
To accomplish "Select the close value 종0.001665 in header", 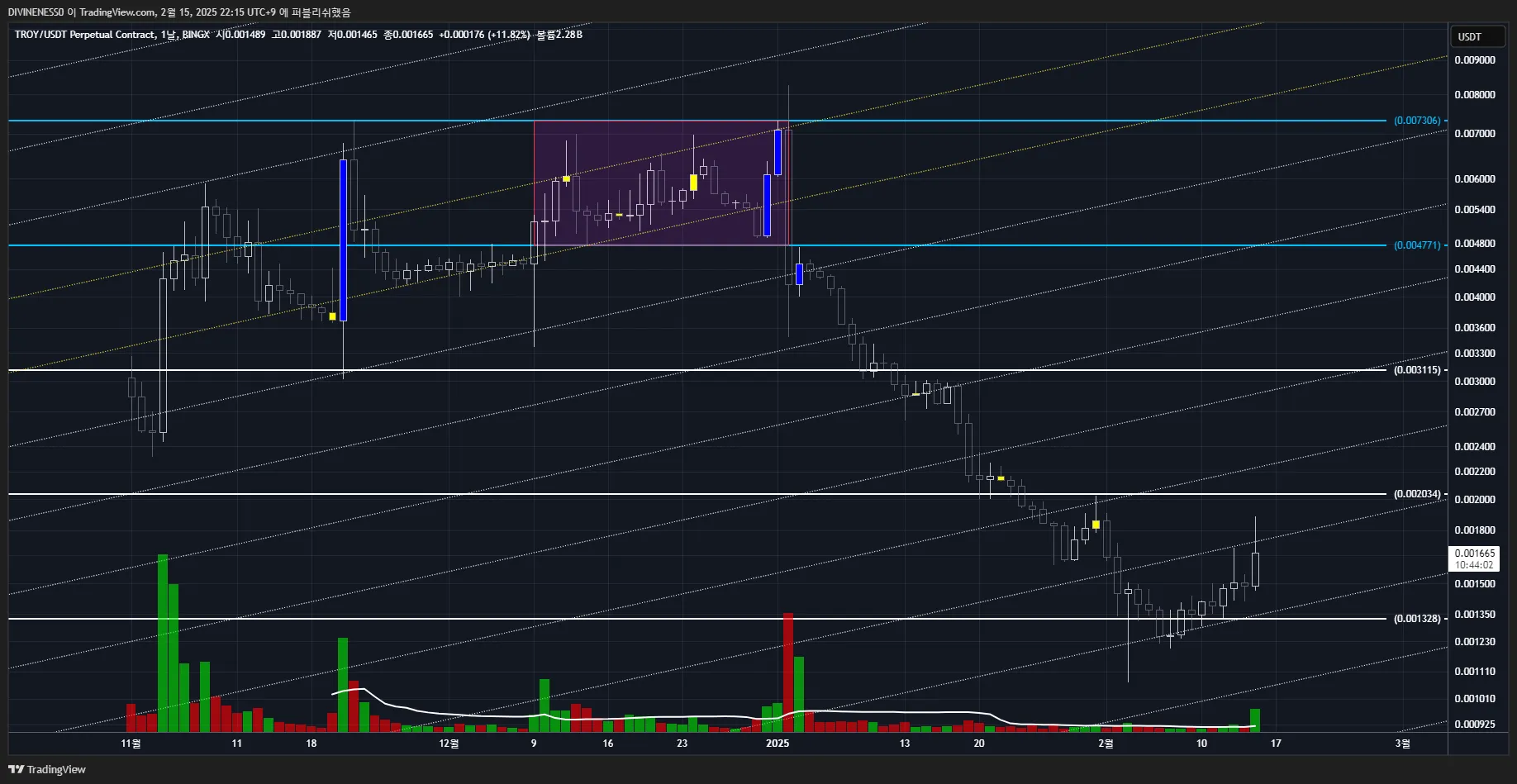I will (408, 35).
